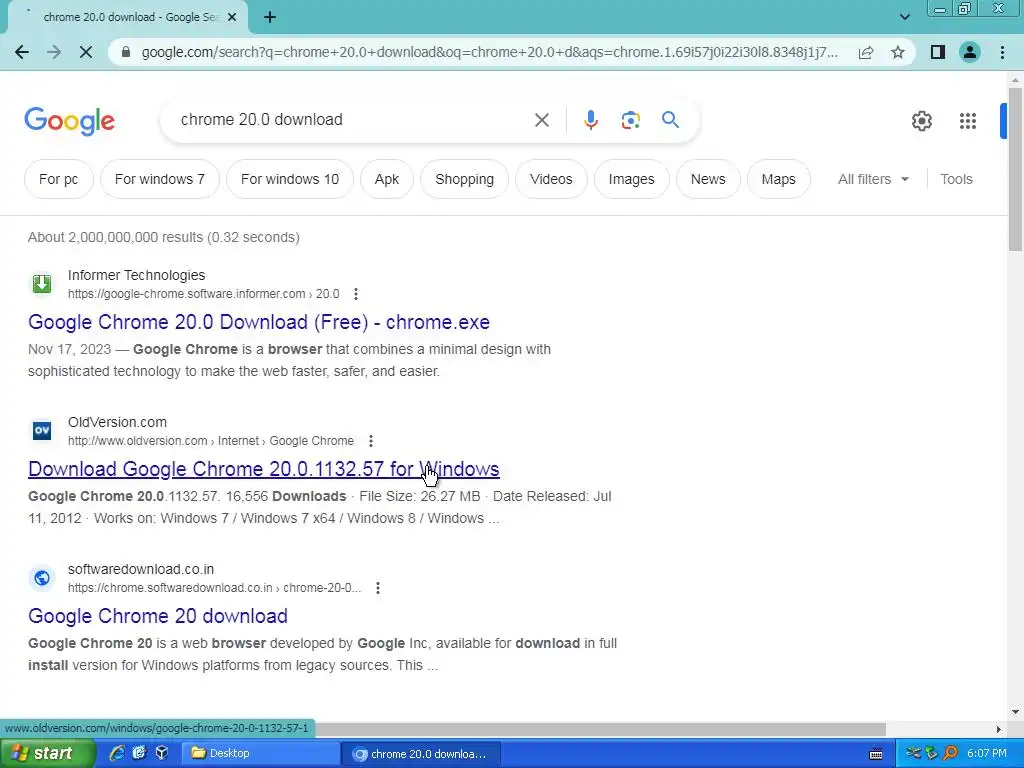1024x768 pixels.
Task: Open a new browser tab
Action: click(270, 18)
